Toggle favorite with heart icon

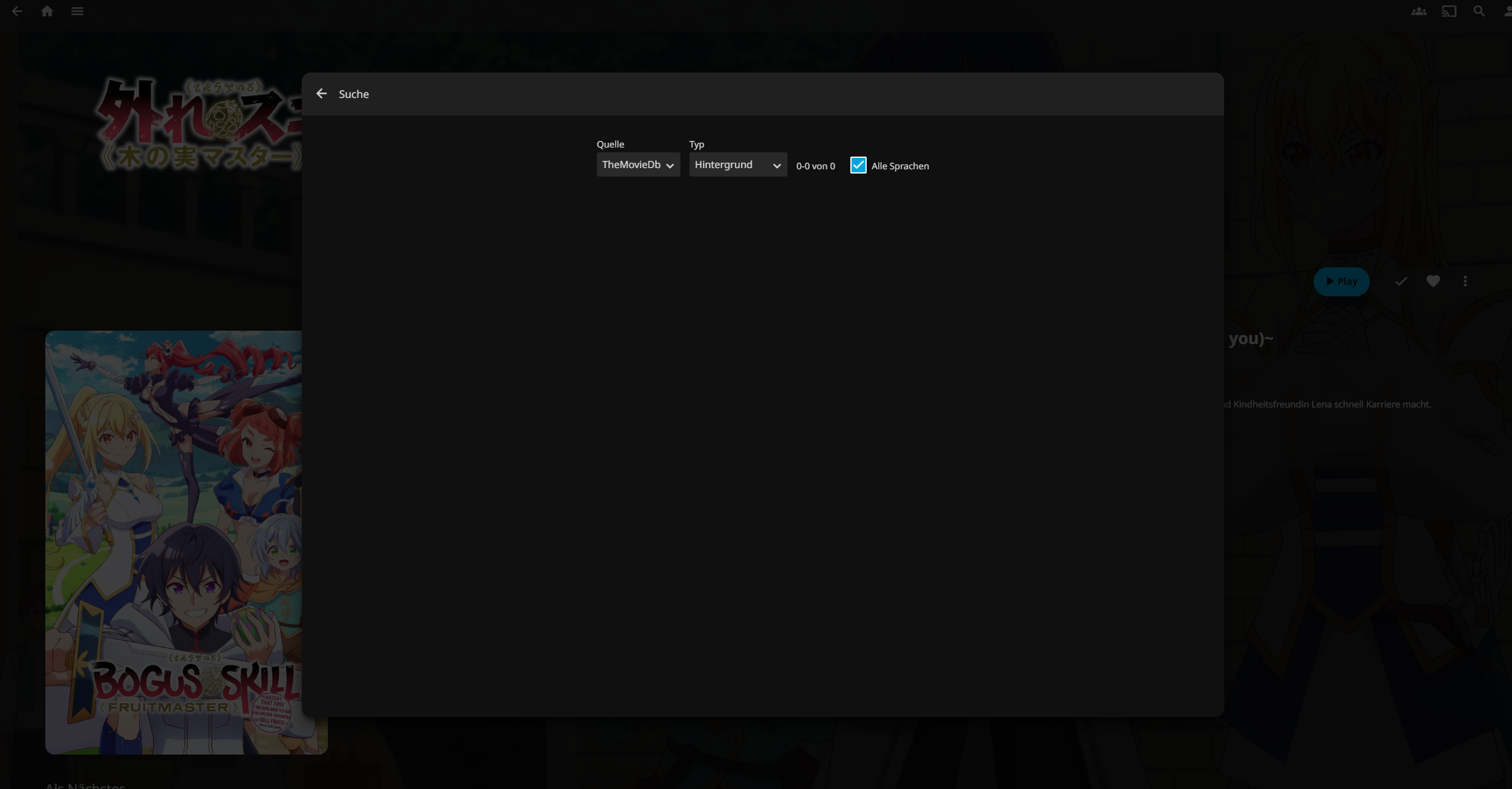pyautogui.click(x=1433, y=281)
